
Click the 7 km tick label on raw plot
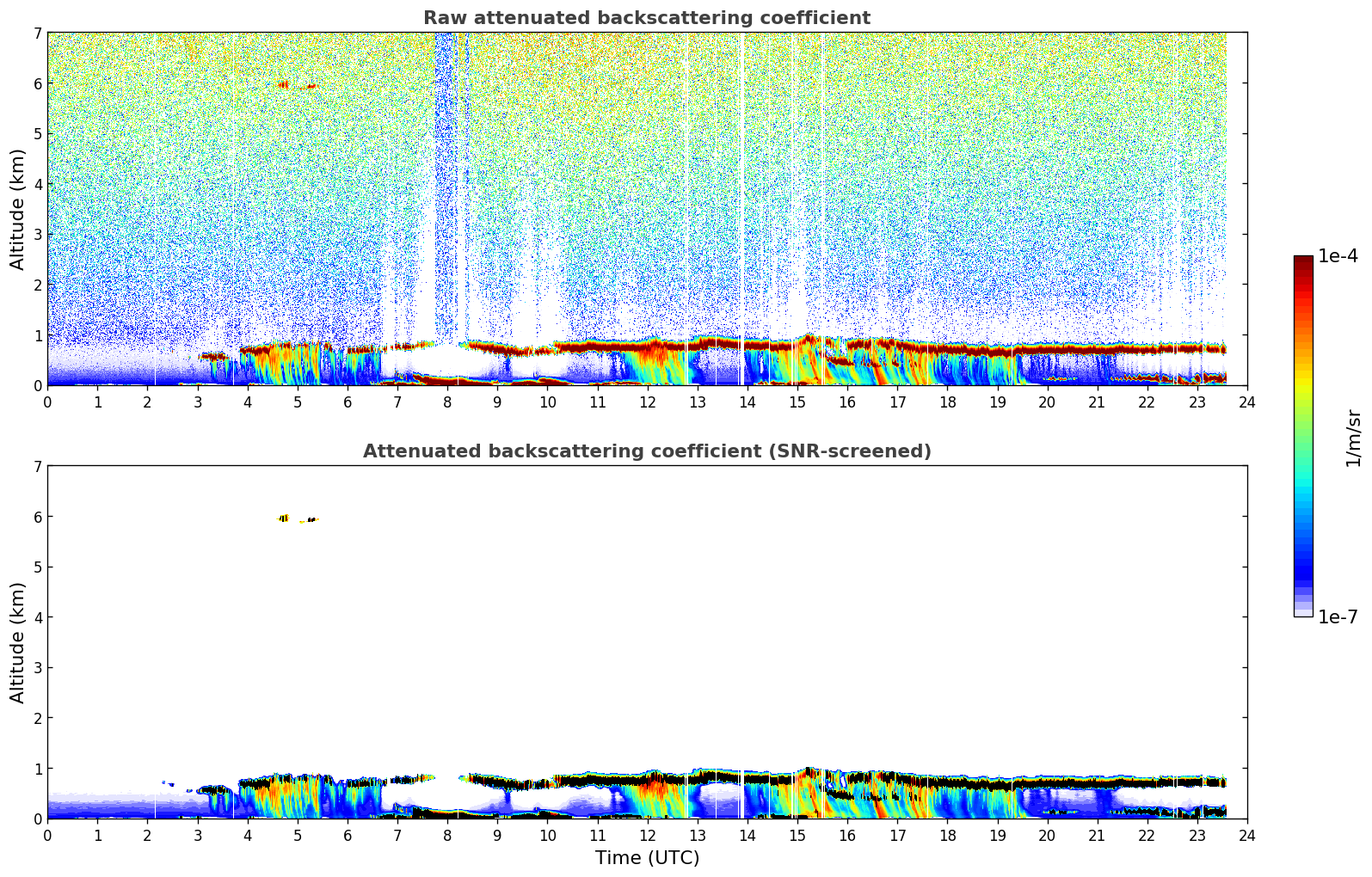point(37,34)
